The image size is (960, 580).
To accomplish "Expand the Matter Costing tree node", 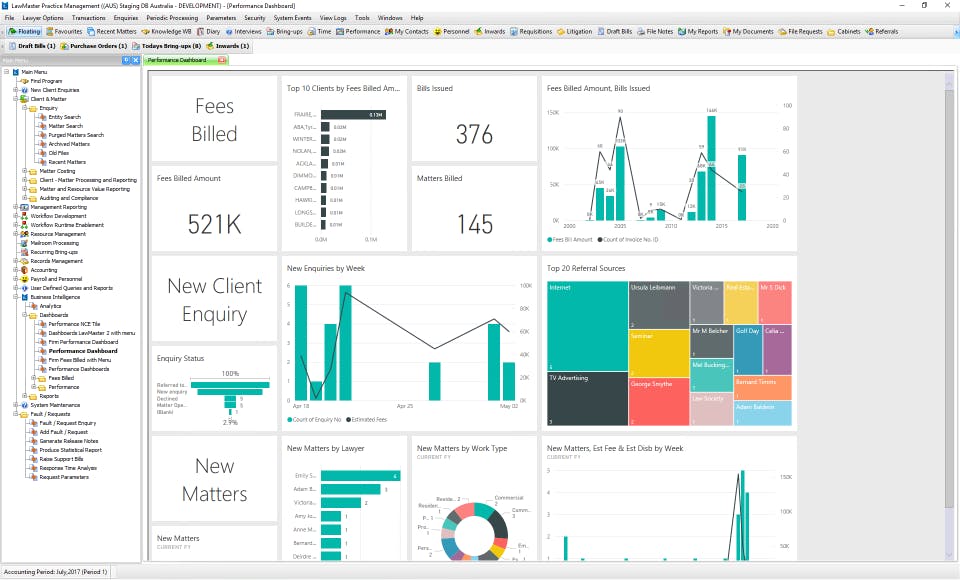I will click(24, 171).
